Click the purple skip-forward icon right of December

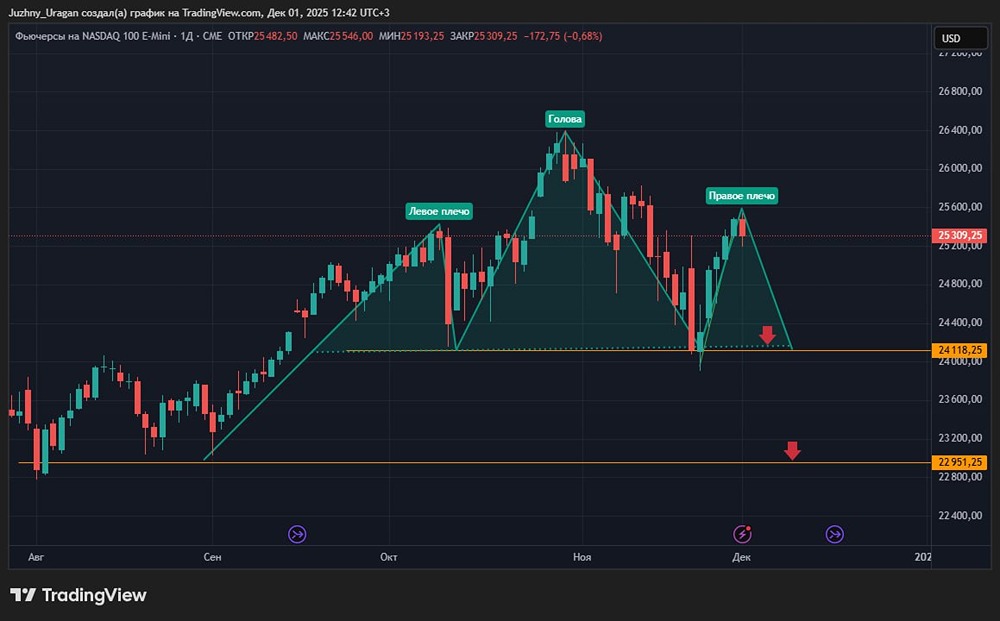[x=833, y=534]
